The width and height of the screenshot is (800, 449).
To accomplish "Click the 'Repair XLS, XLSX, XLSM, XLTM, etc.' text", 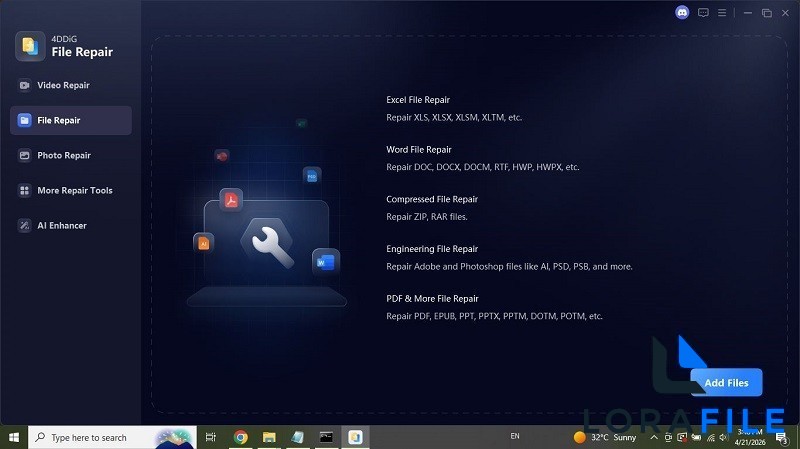I will (x=454, y=117).
